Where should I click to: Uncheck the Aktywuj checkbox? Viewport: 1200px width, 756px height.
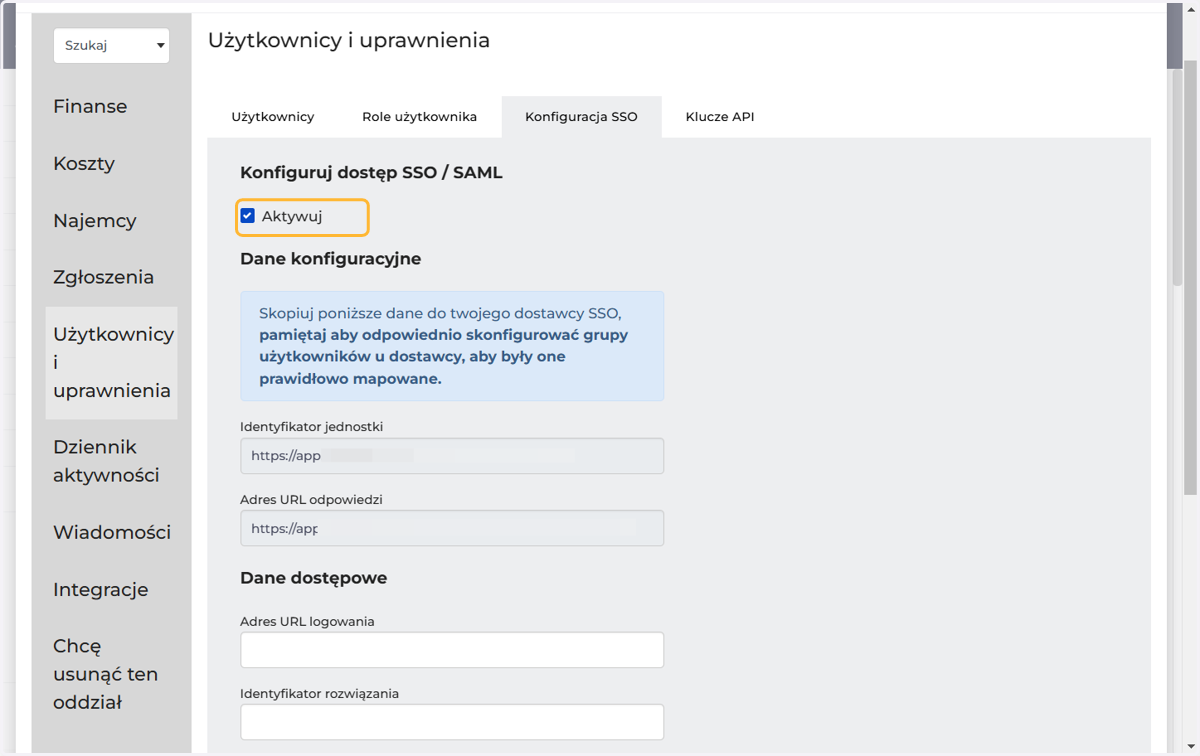248,216
